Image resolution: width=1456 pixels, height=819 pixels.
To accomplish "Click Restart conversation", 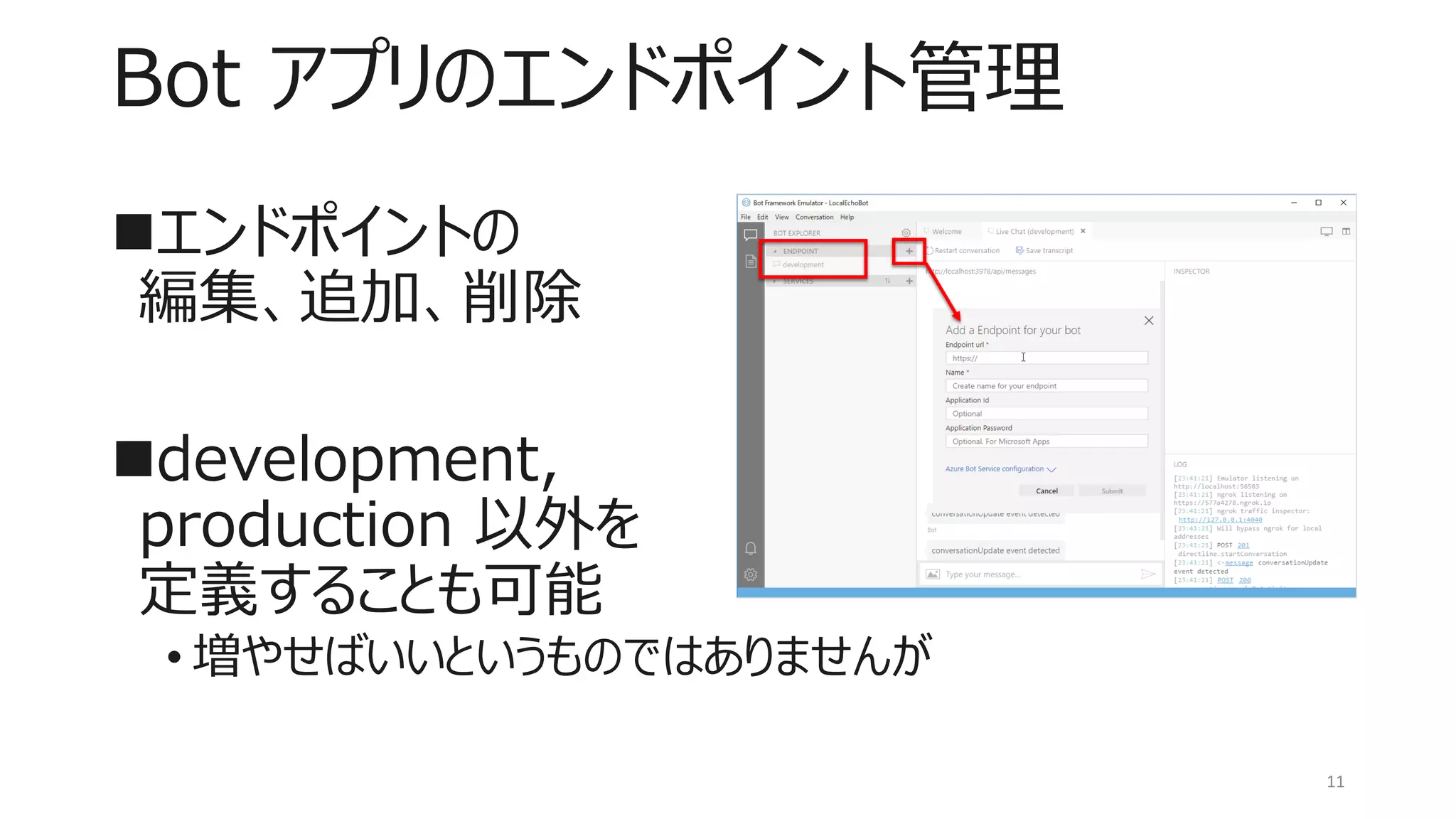I will (963, 250).
